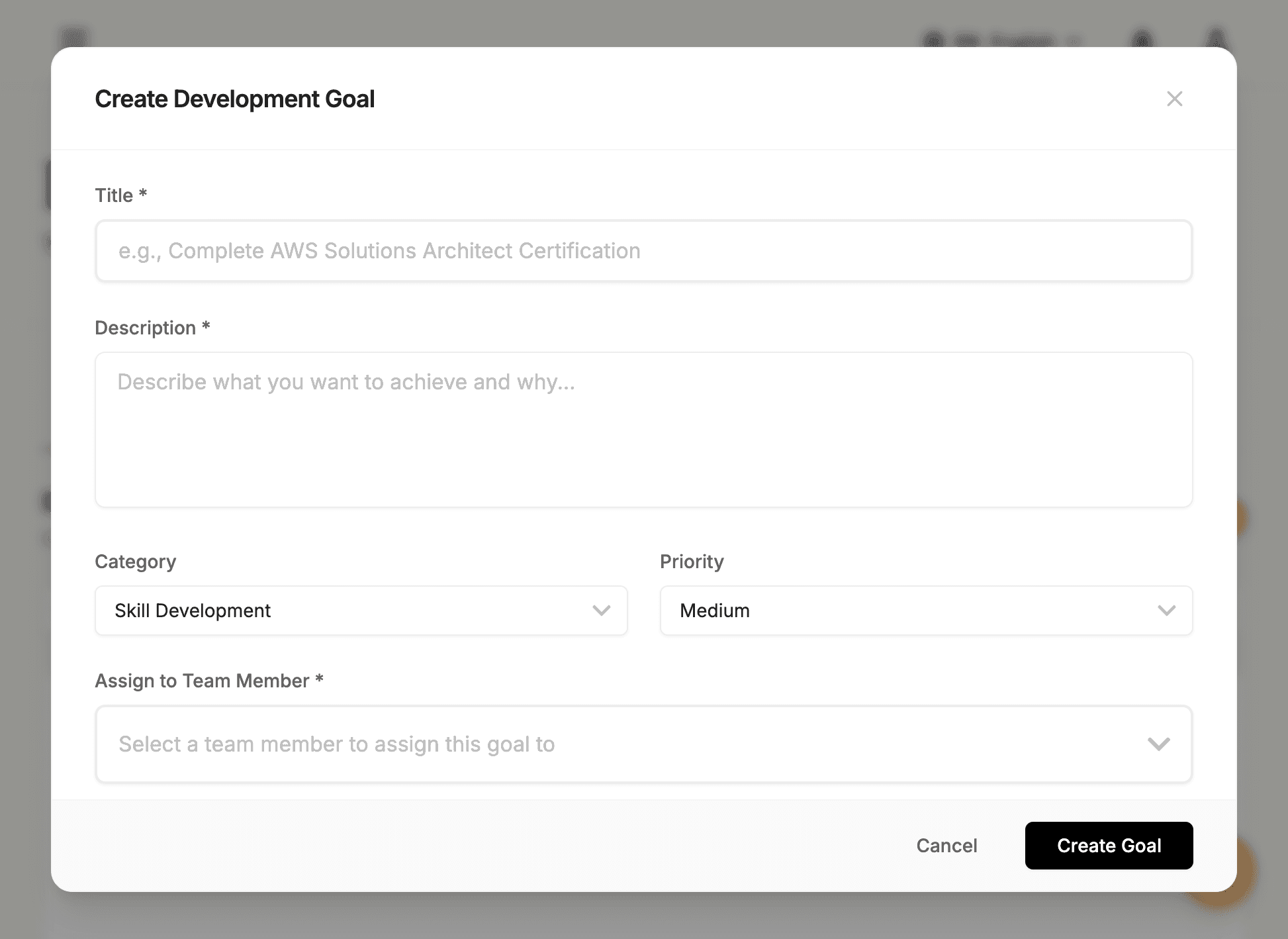Close the Create Development Goal dialog

tap(1175, 99)
